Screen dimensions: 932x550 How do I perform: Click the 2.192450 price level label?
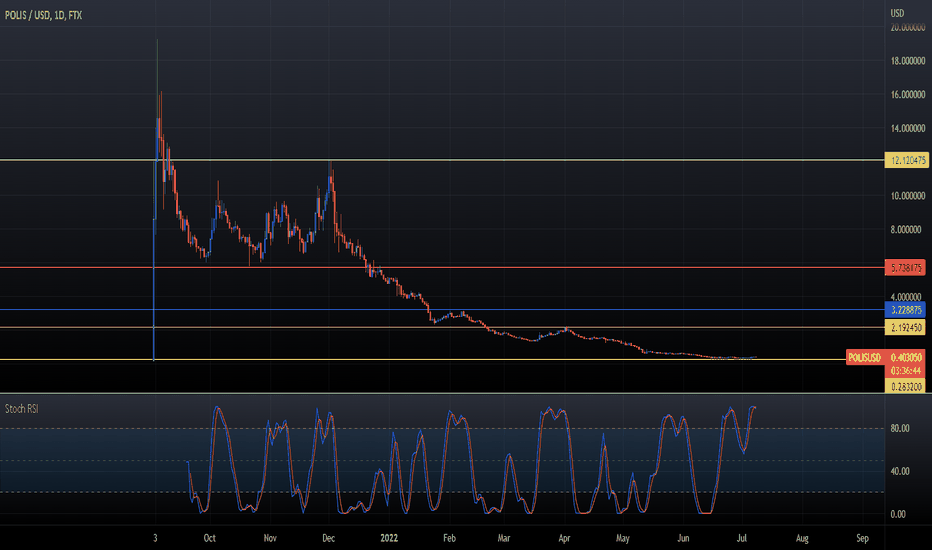point(905,328)
